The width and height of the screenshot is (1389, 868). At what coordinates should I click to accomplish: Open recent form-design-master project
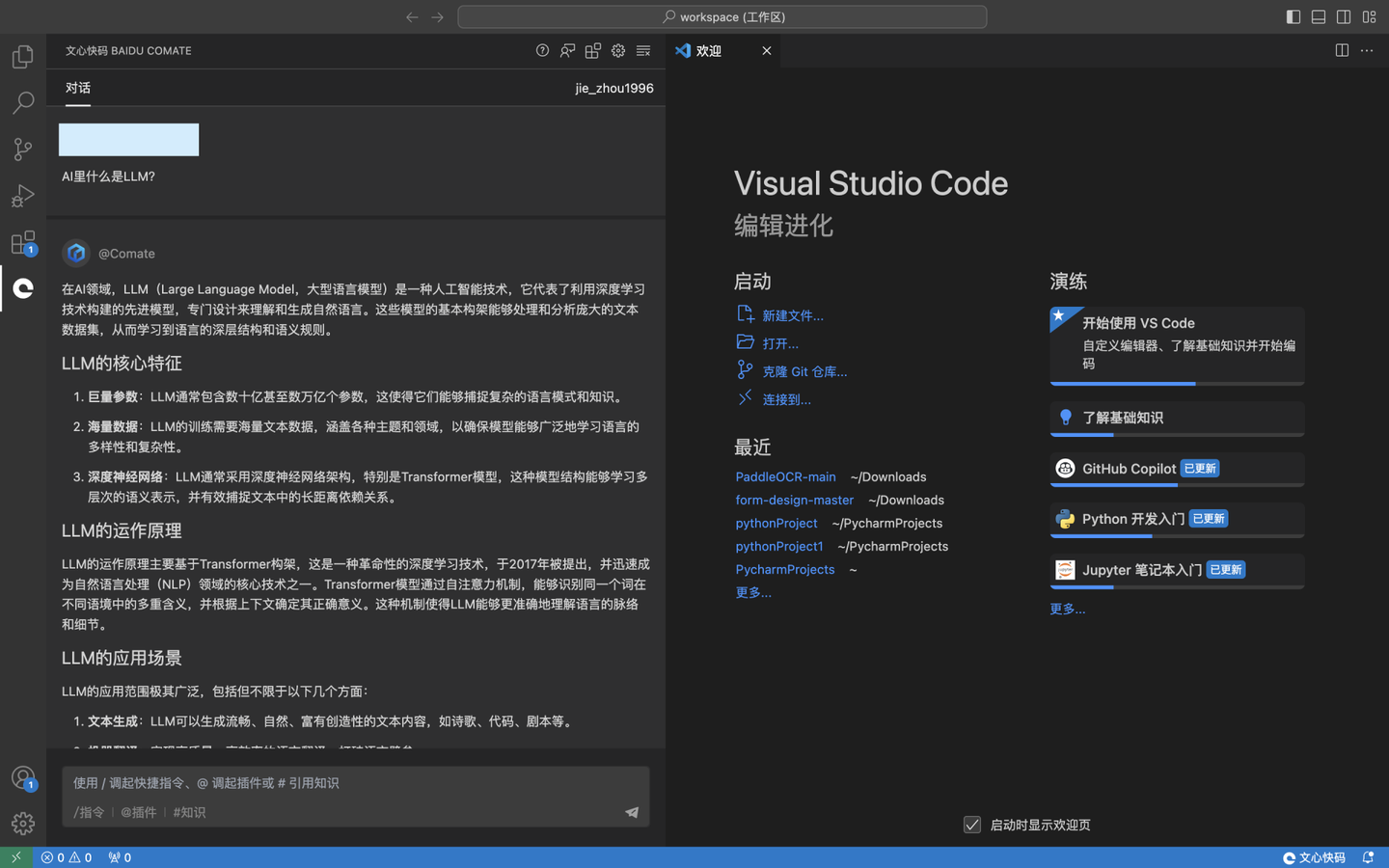pos(794,500)
